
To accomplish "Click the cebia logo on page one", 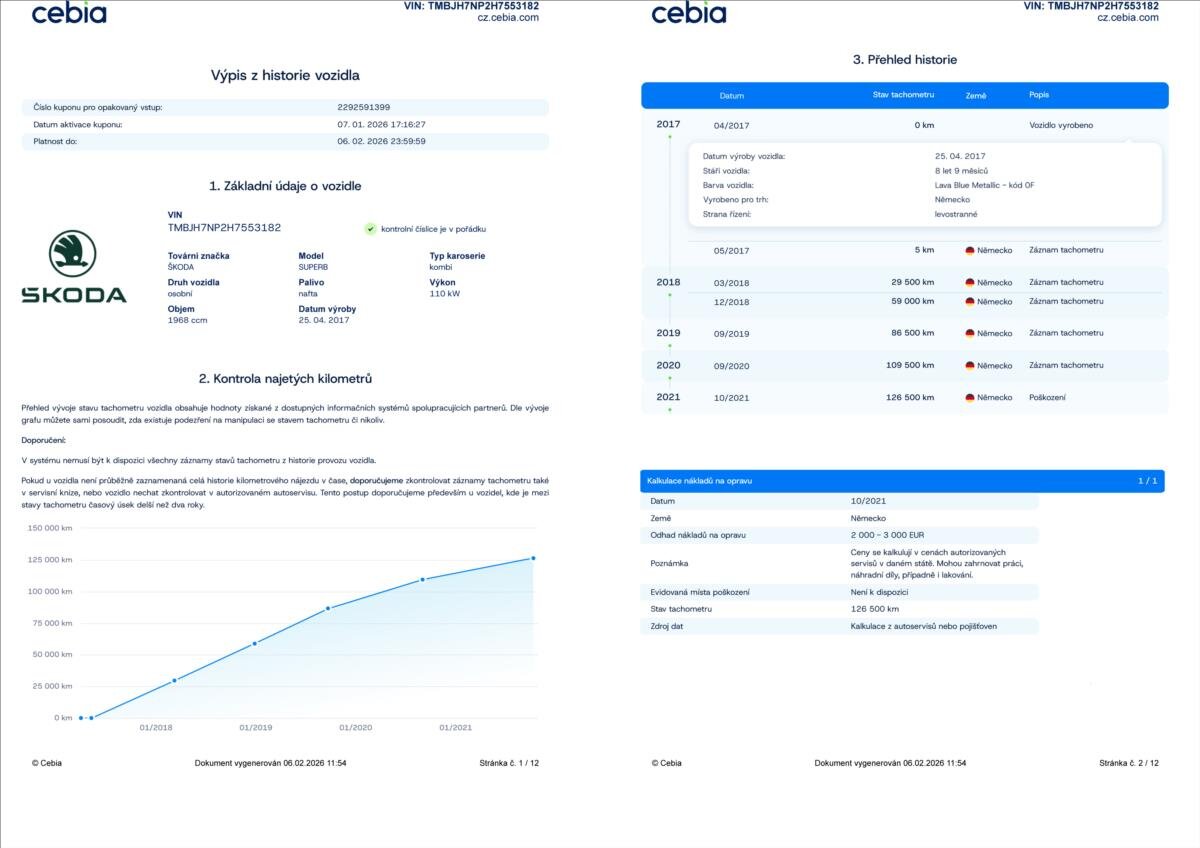I will coord(68,13).
